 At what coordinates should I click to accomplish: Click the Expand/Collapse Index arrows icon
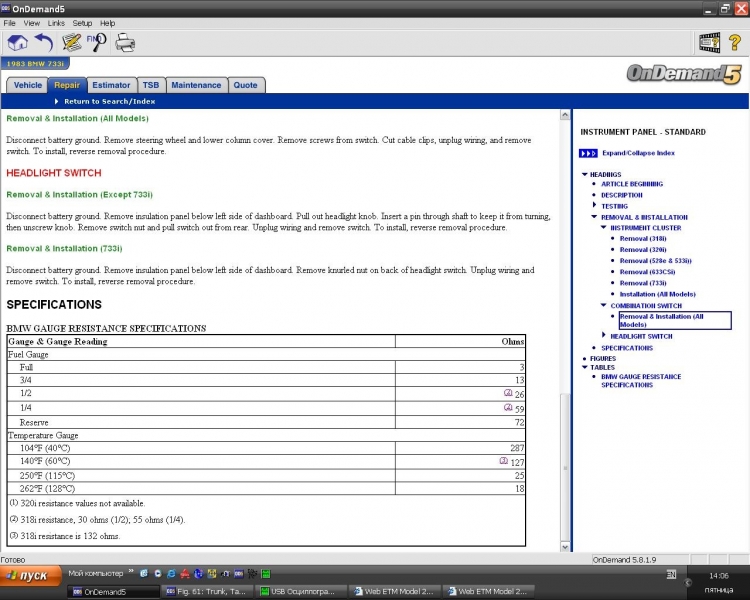tap(588, 153)
